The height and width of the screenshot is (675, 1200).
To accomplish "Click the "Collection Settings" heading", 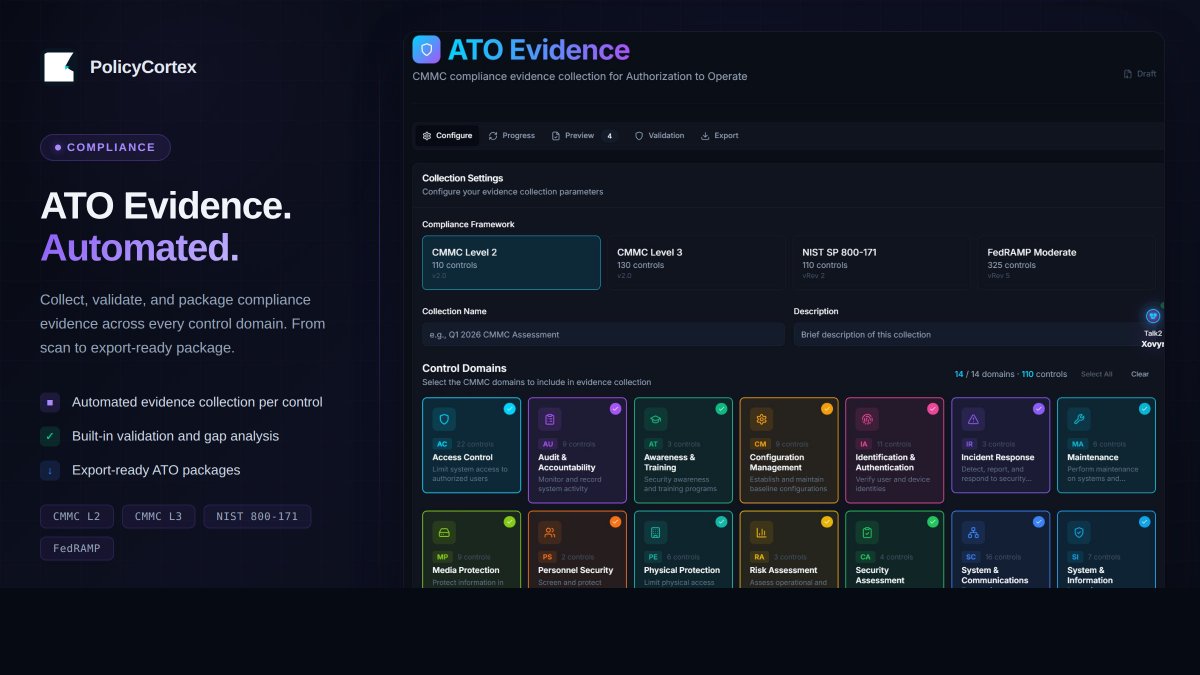I will (463, 178).
